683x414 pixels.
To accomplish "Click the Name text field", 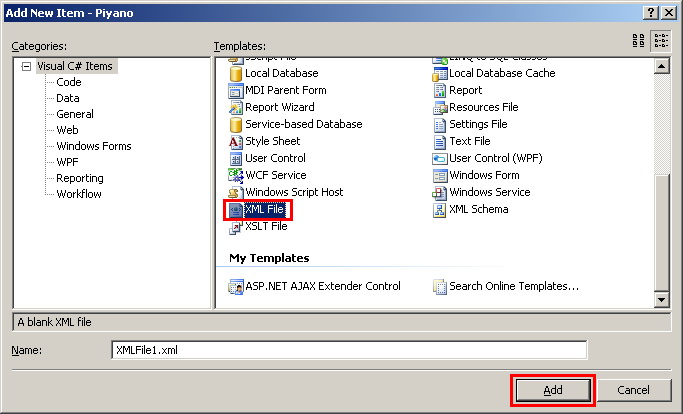I will [x=348, y=350].
